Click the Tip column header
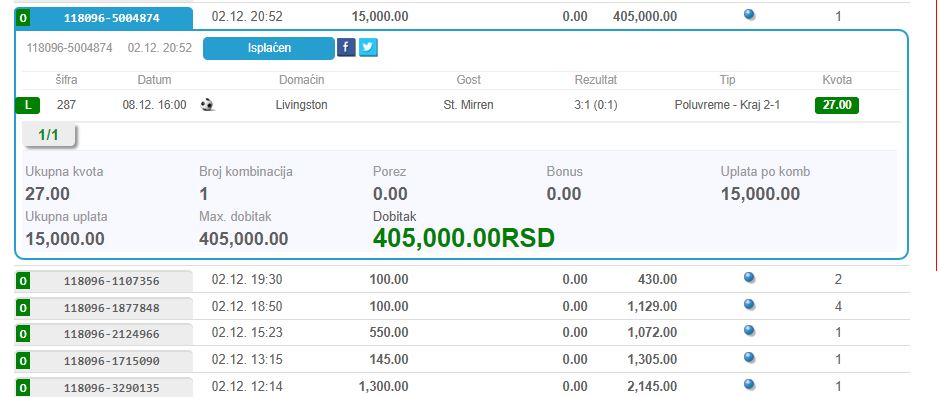 coord(727,80)
